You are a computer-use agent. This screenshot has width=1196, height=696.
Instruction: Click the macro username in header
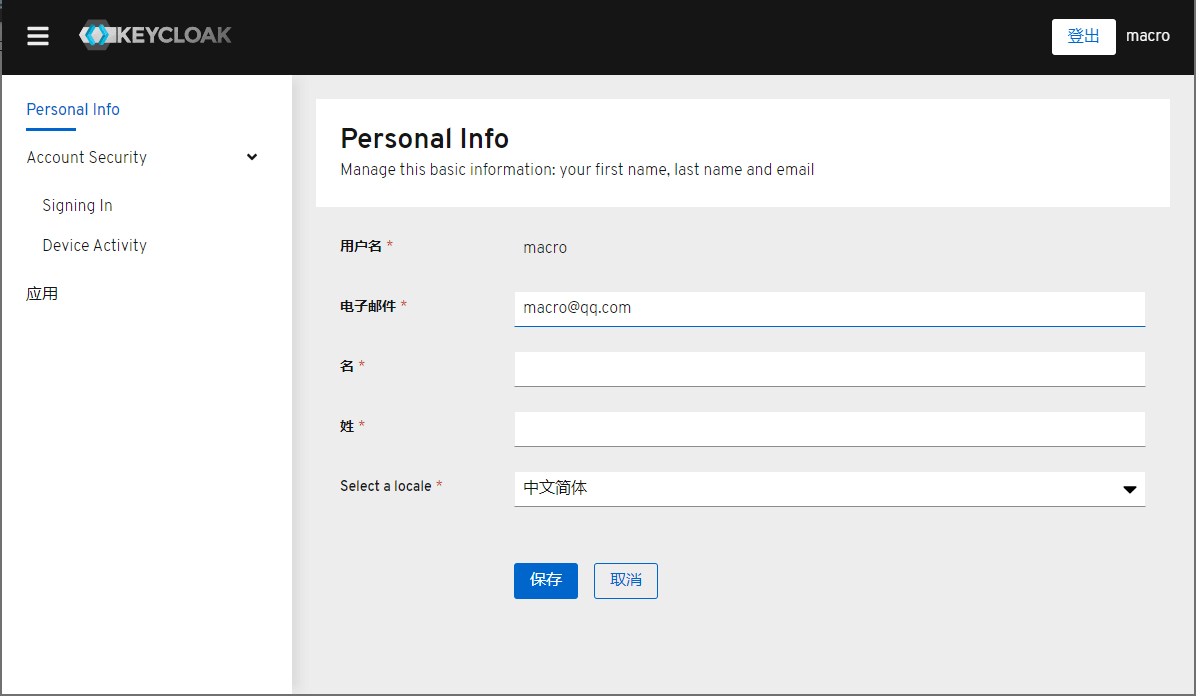point(1147,36)
